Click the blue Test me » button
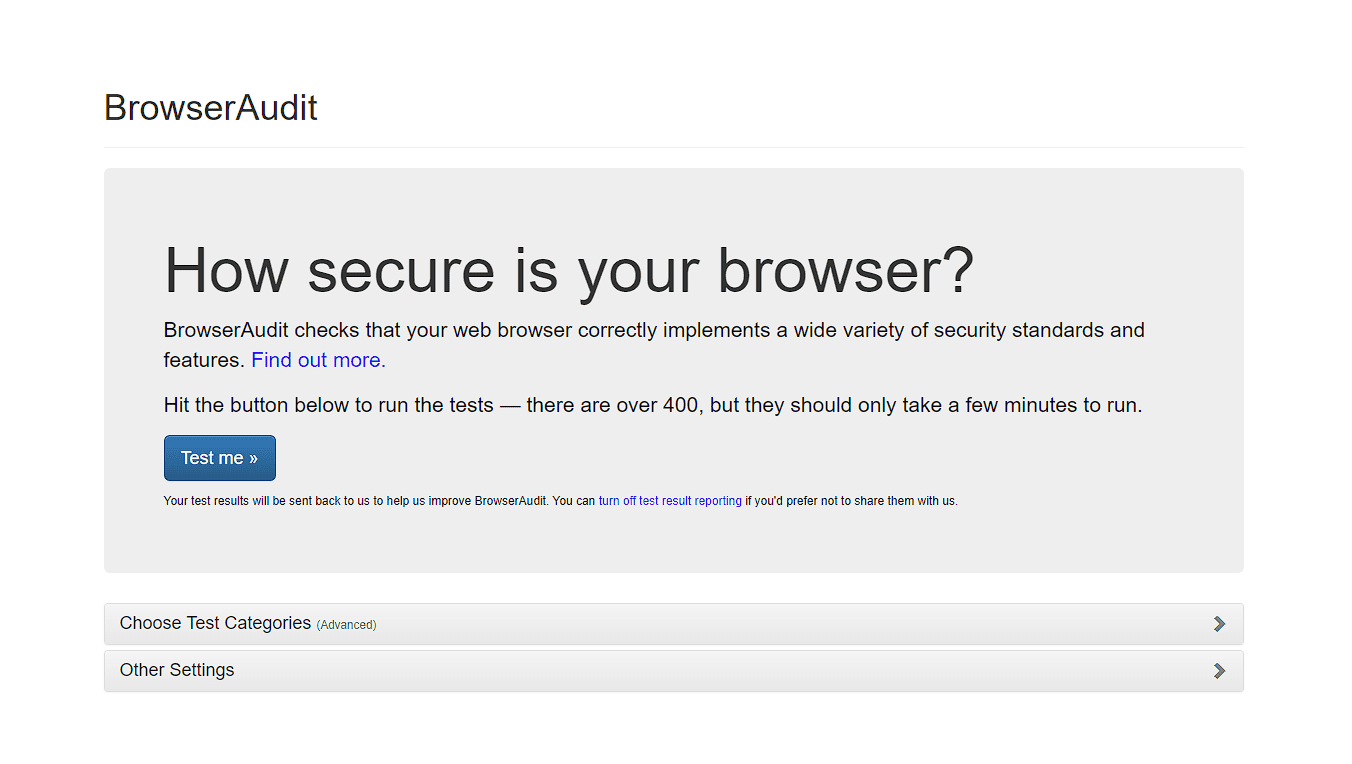Screen dimensions: 1352x764 (219, 458)
